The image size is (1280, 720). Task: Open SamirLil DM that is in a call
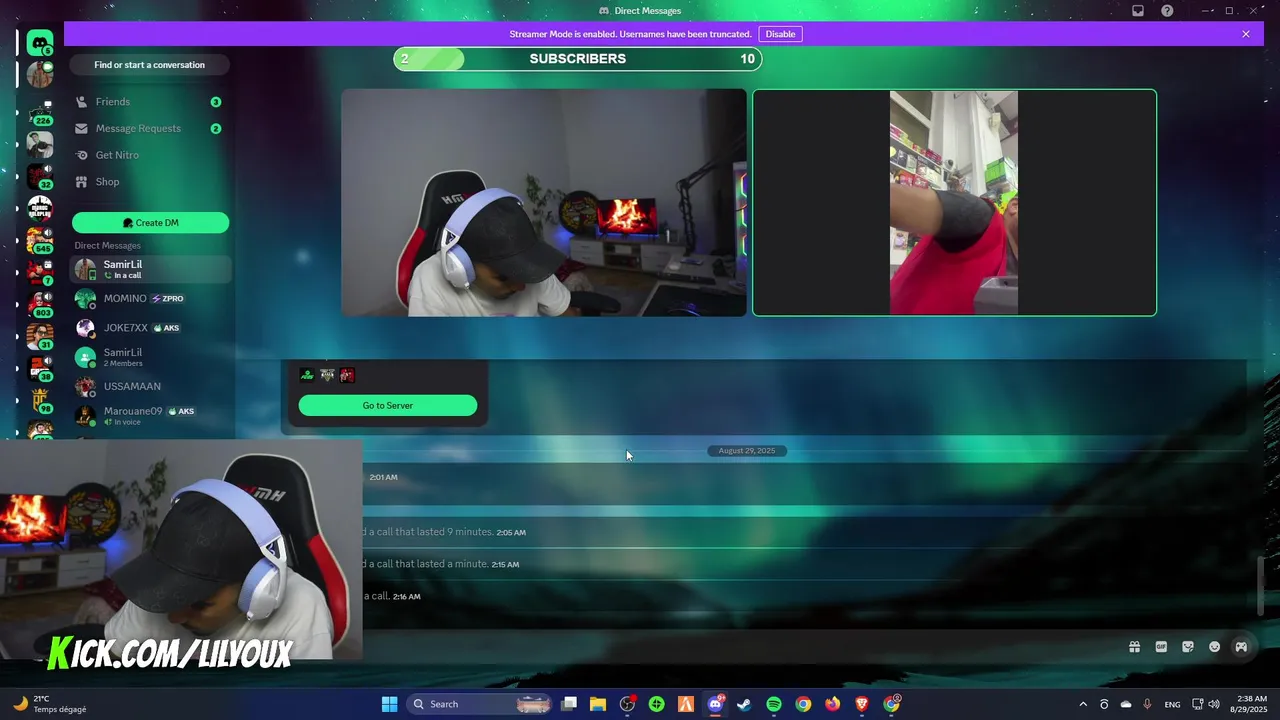coord(150,269)
